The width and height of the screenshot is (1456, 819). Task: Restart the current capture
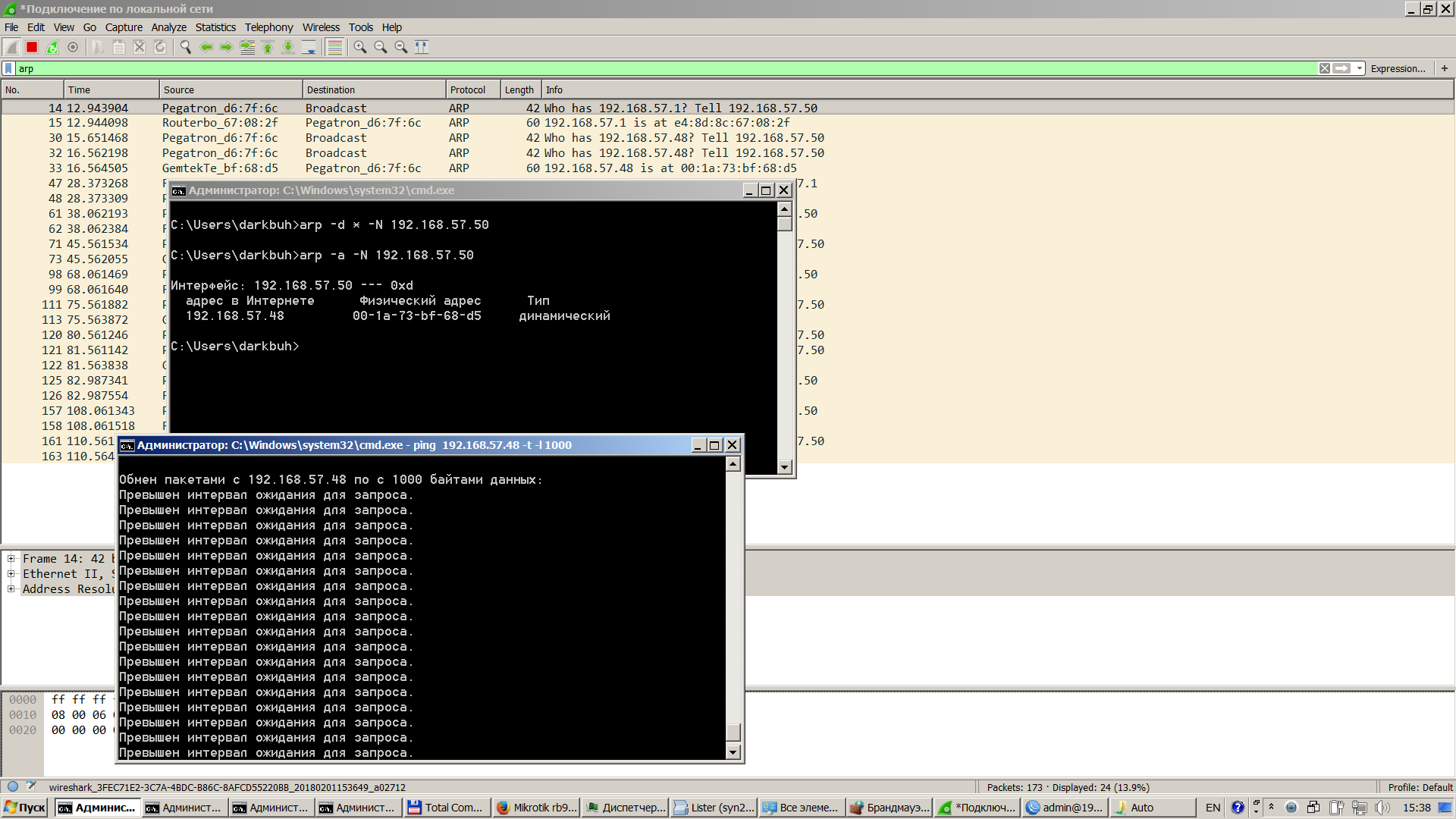point(52,47)
